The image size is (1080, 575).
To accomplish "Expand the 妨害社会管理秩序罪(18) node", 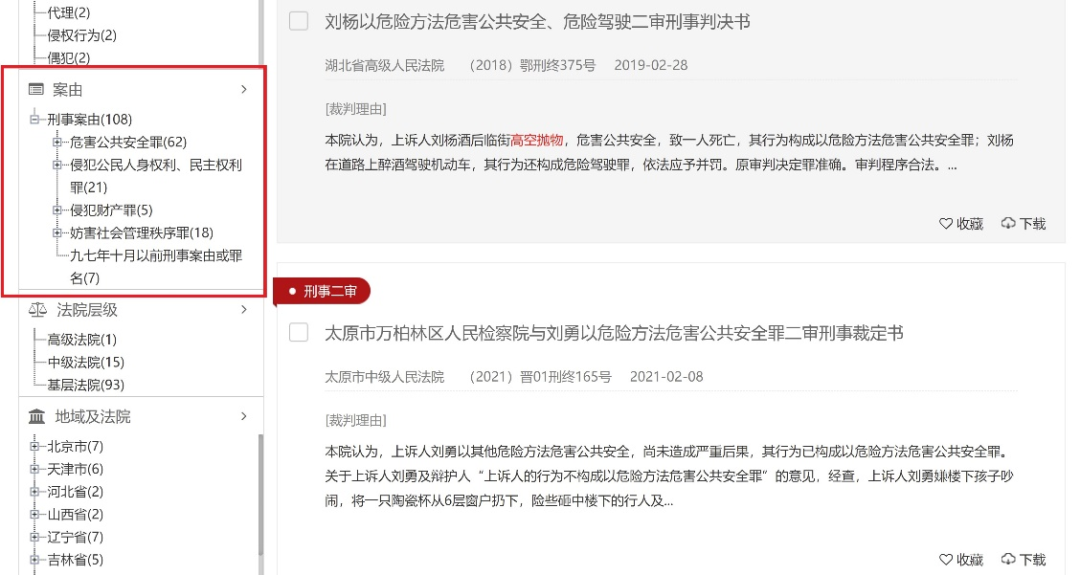I will [58, 233].
